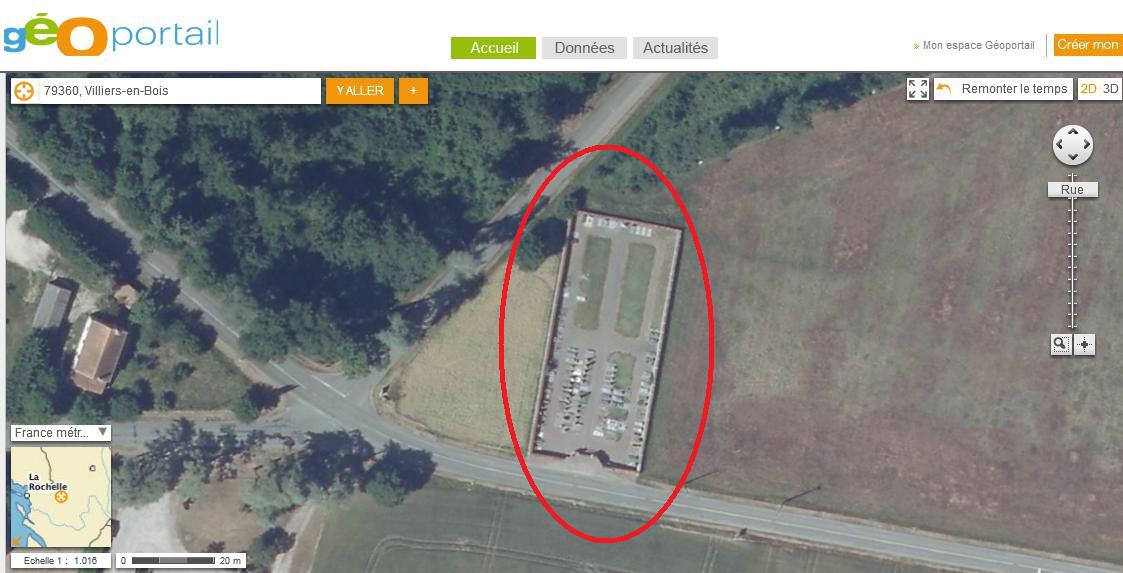Expand search options with plus button

413,91
